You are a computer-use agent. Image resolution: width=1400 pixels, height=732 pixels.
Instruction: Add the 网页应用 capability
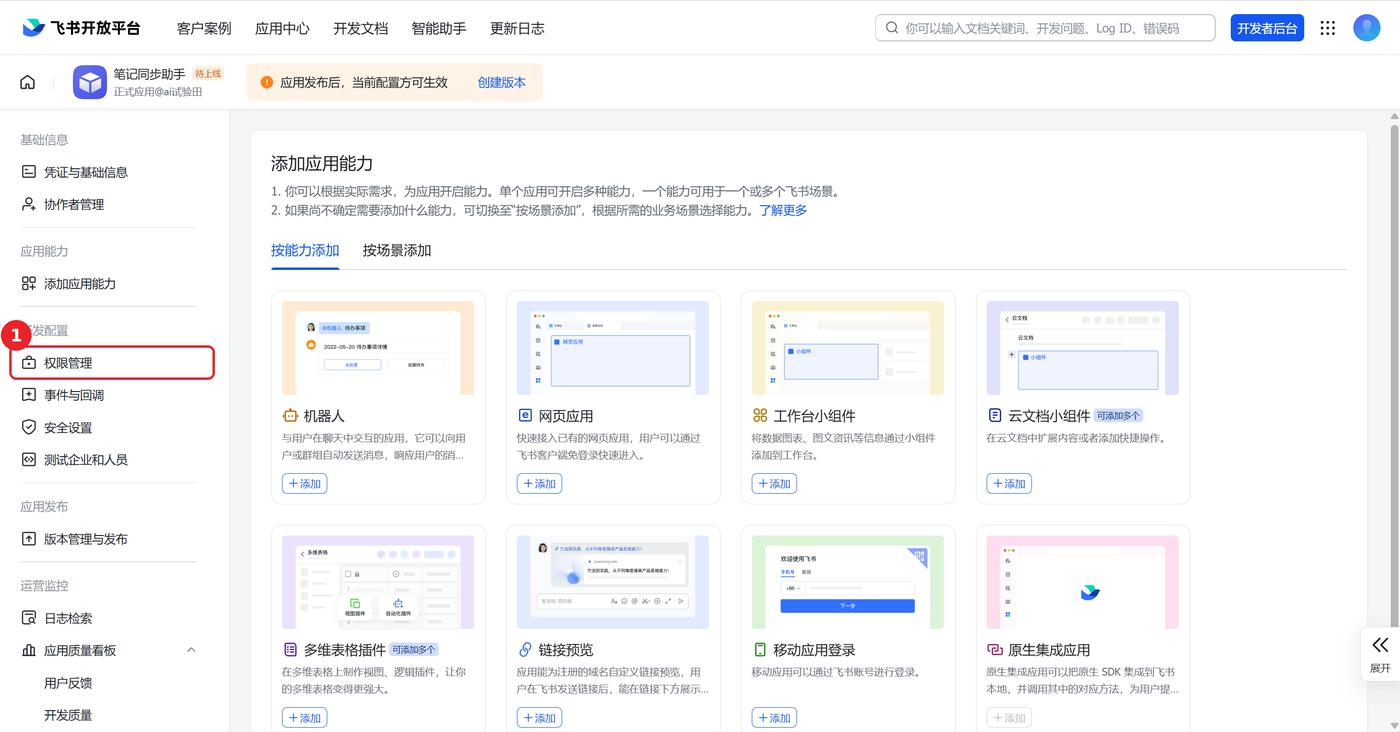(539, 483)
